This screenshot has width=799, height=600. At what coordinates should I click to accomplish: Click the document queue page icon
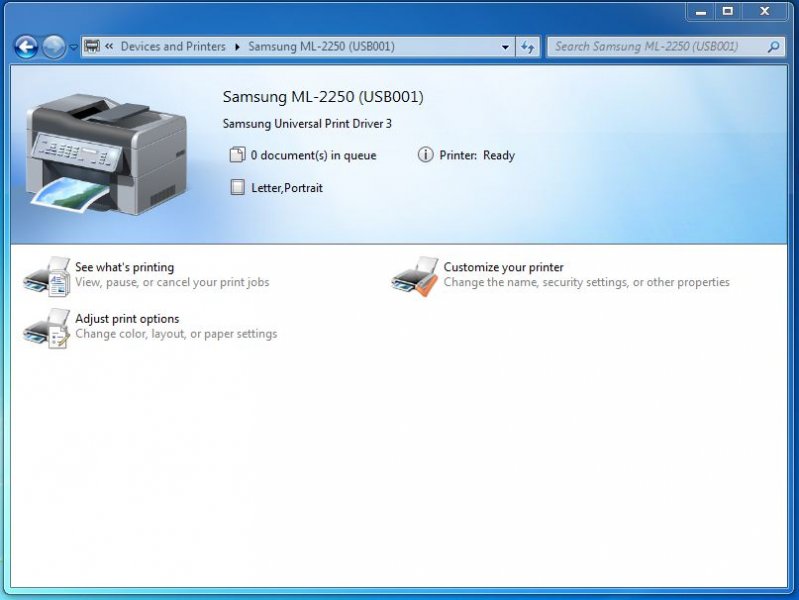pyautogui.click(x=237, y=155)
